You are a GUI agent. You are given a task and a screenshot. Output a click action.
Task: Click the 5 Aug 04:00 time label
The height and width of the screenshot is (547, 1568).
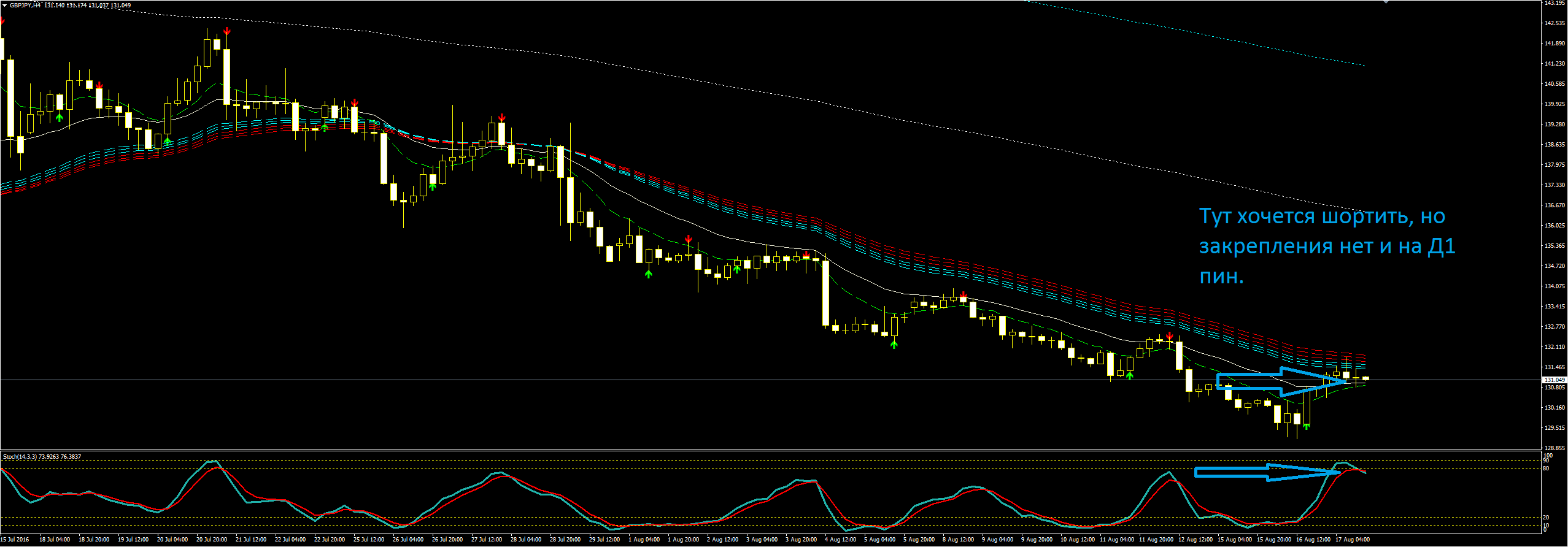click(x=879, y=540)
